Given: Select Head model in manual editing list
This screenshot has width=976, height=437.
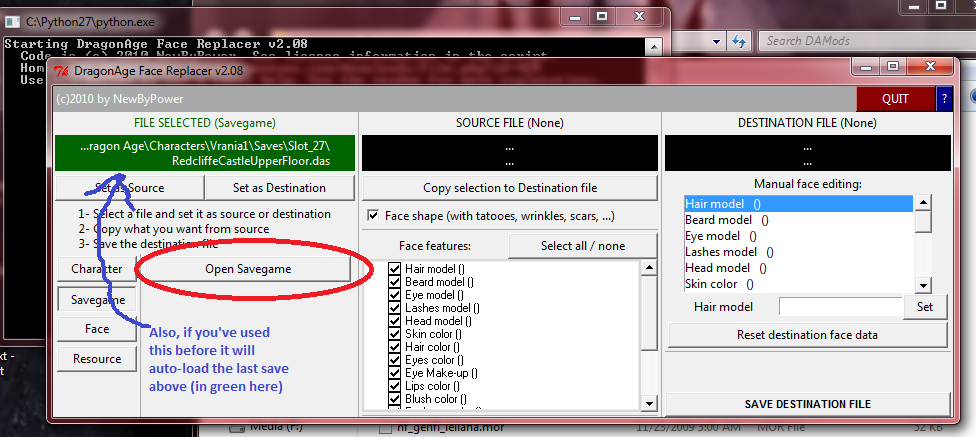Looking at the screenshot, I should [x=798, y=268].
